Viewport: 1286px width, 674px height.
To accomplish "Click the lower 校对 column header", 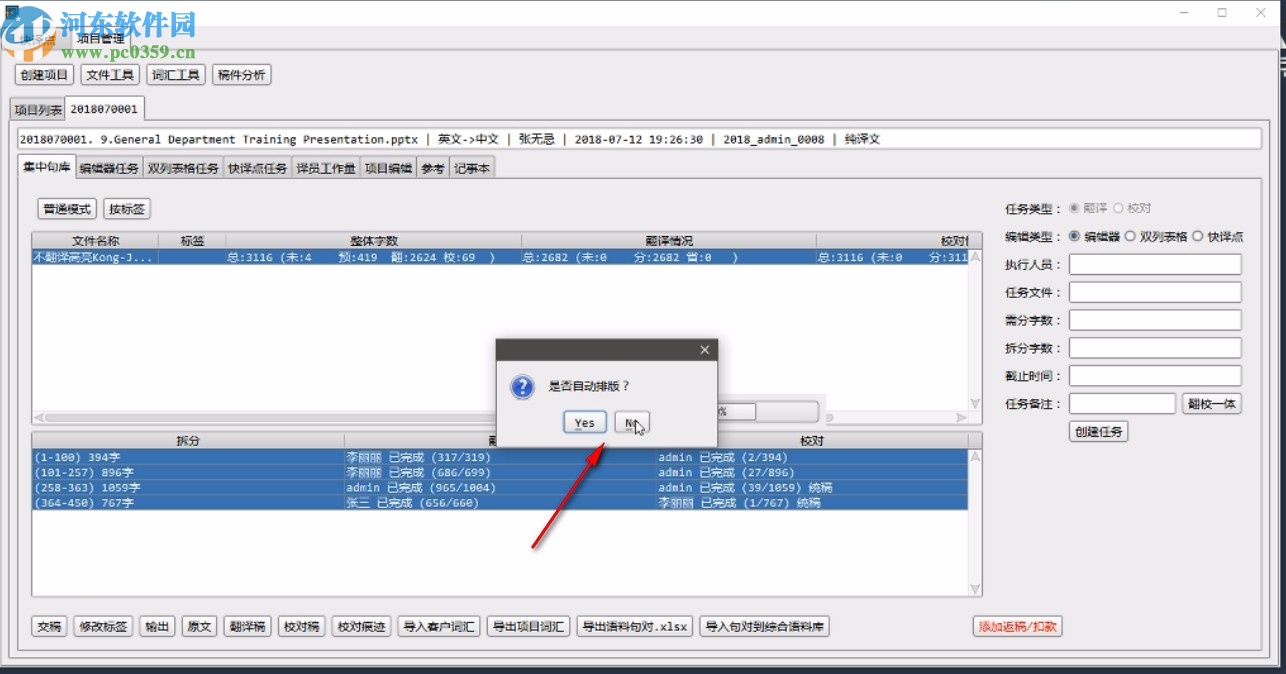I will click(812, 440).
